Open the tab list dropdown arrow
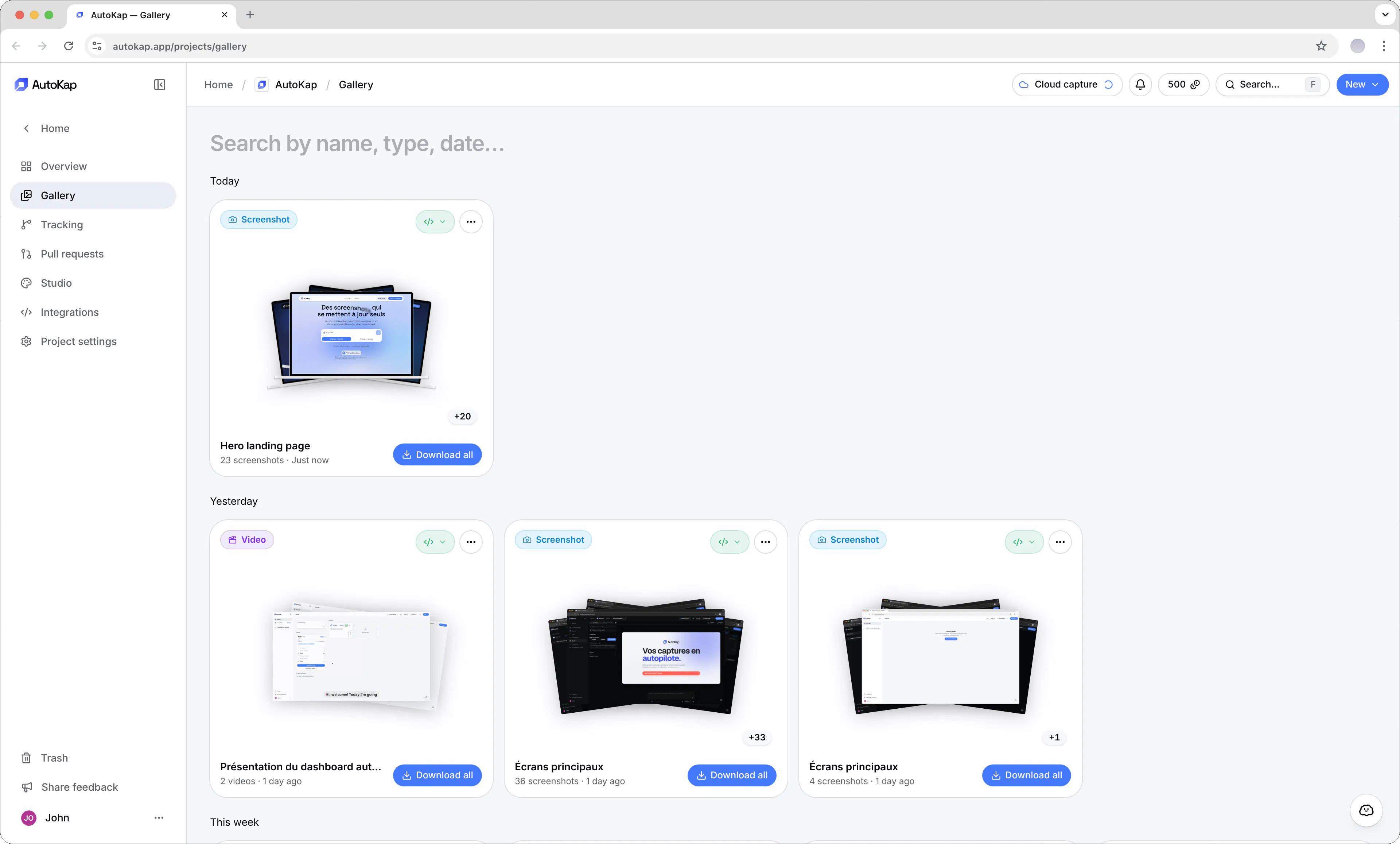 tap(1385, 15)
